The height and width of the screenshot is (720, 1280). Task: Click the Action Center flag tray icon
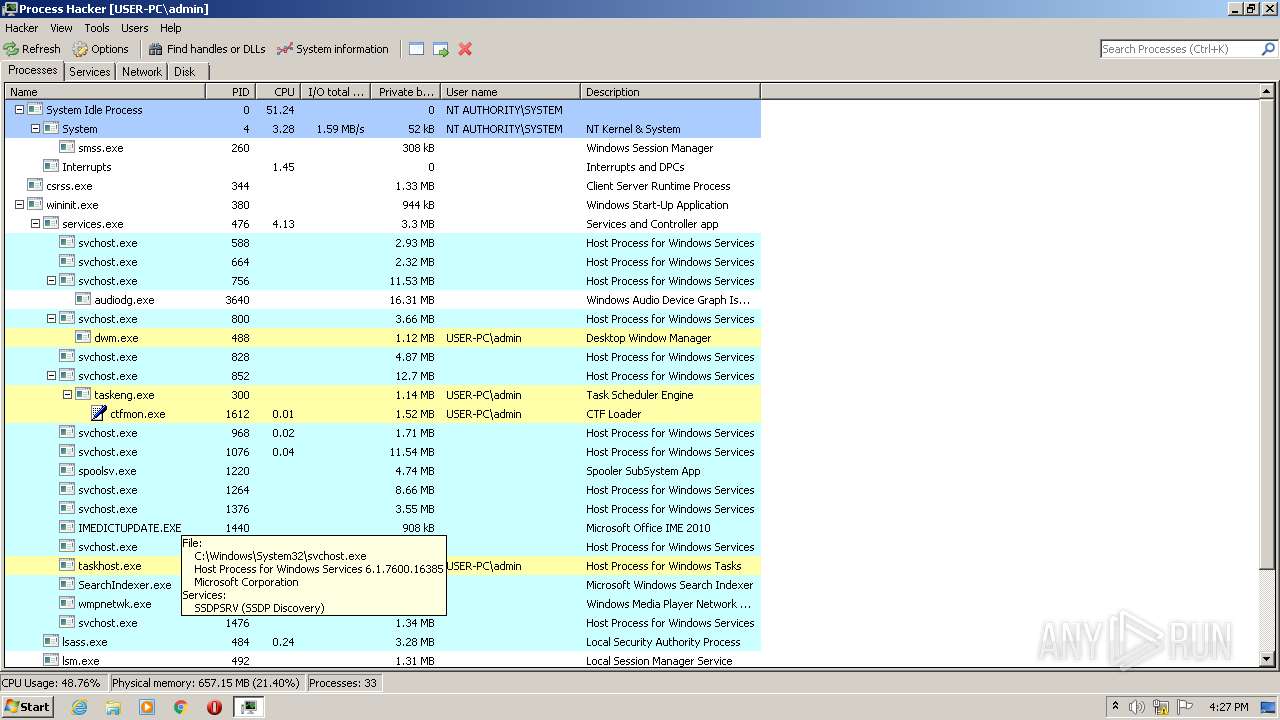(1185, 707)
